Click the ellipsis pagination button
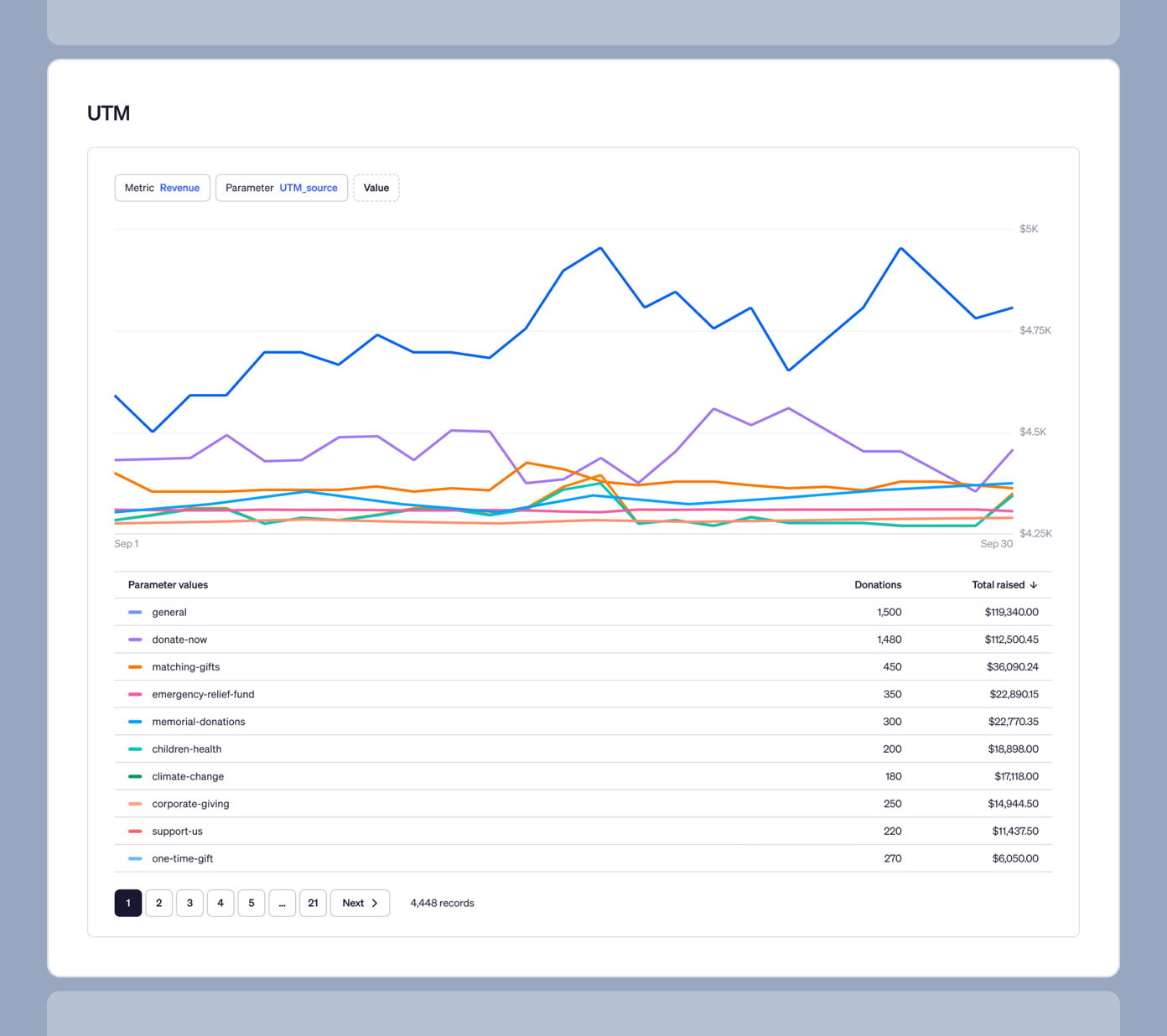1167x1036 pixels. (x=282, y=903)
